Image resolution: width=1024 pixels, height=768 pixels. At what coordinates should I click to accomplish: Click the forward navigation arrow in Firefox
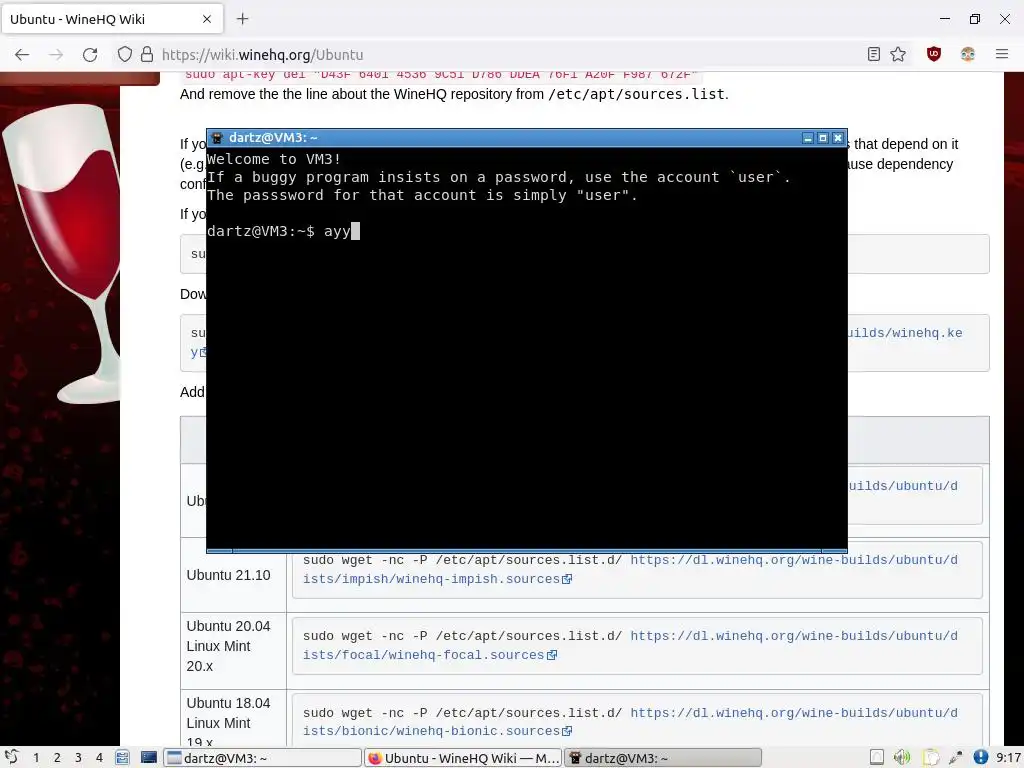pyautogui.click(x=56, y=55)
